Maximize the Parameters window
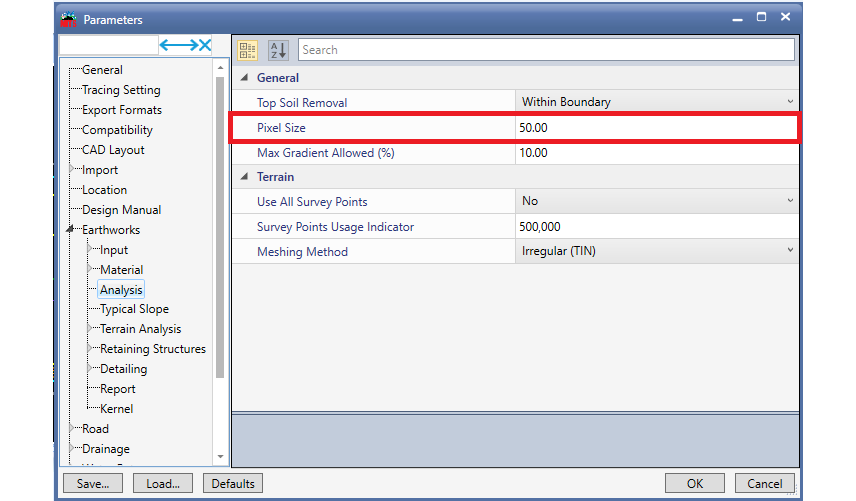This screenshot has height=501, width=856. tap(762, 17)
